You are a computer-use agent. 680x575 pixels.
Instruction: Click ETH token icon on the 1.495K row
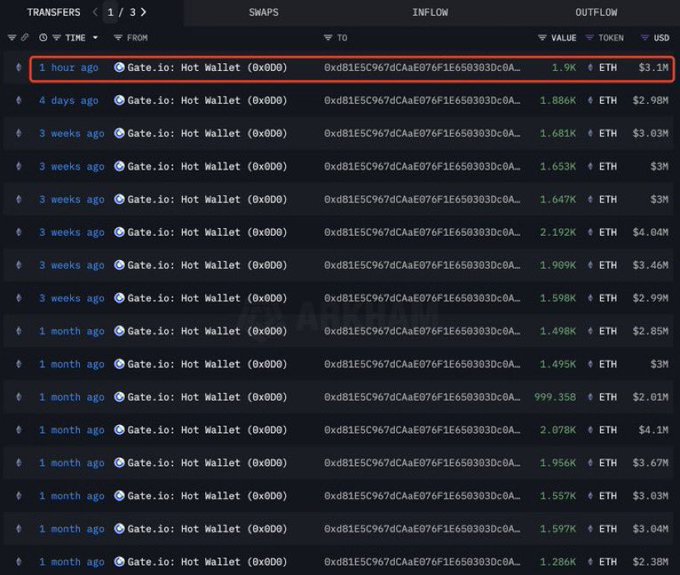coord(590,364)
